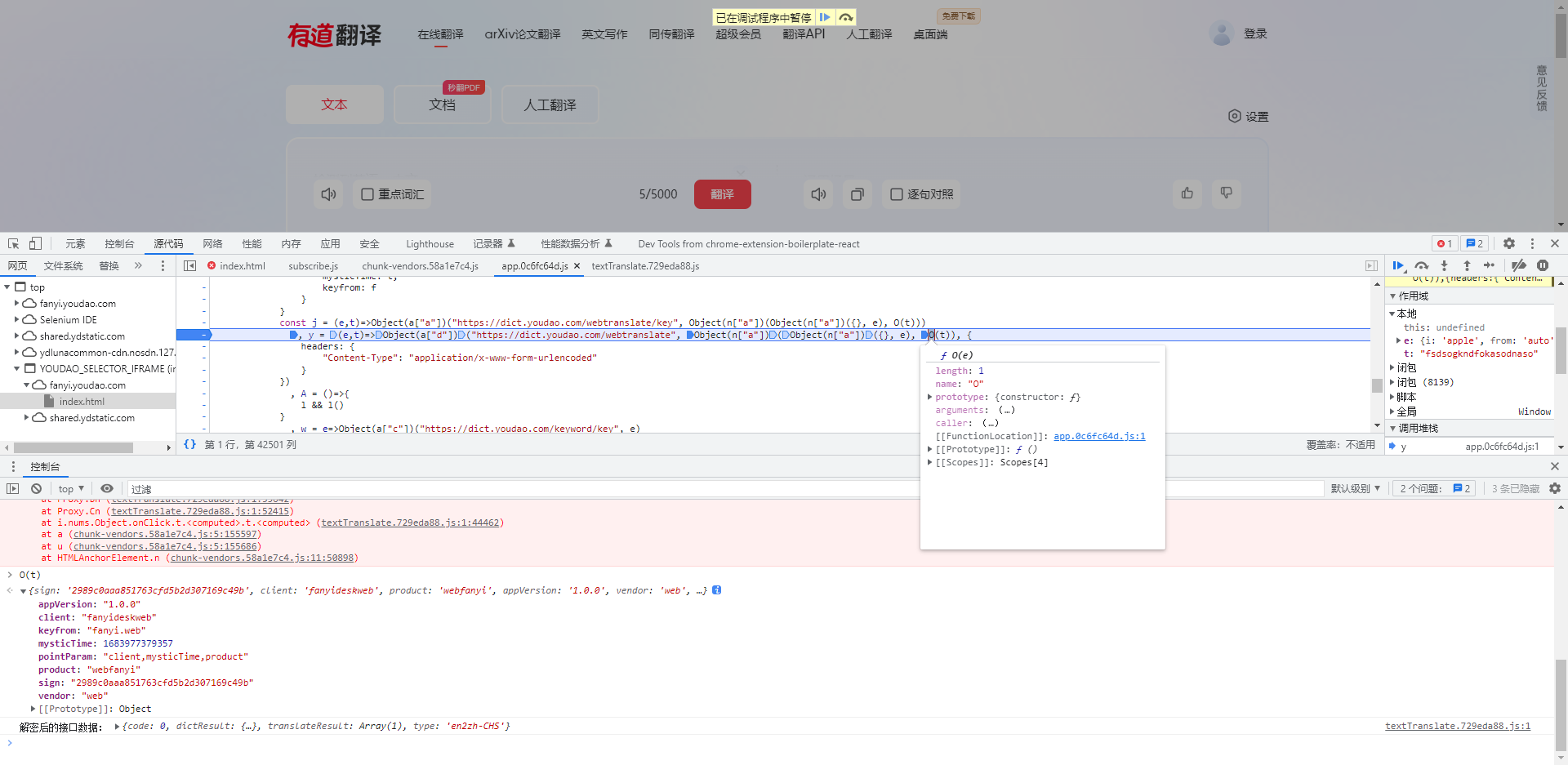Screen dimensions: 1568x765
Task: Click the navigator pane horizontal scrollbar
Action: (x=73, y=447)
